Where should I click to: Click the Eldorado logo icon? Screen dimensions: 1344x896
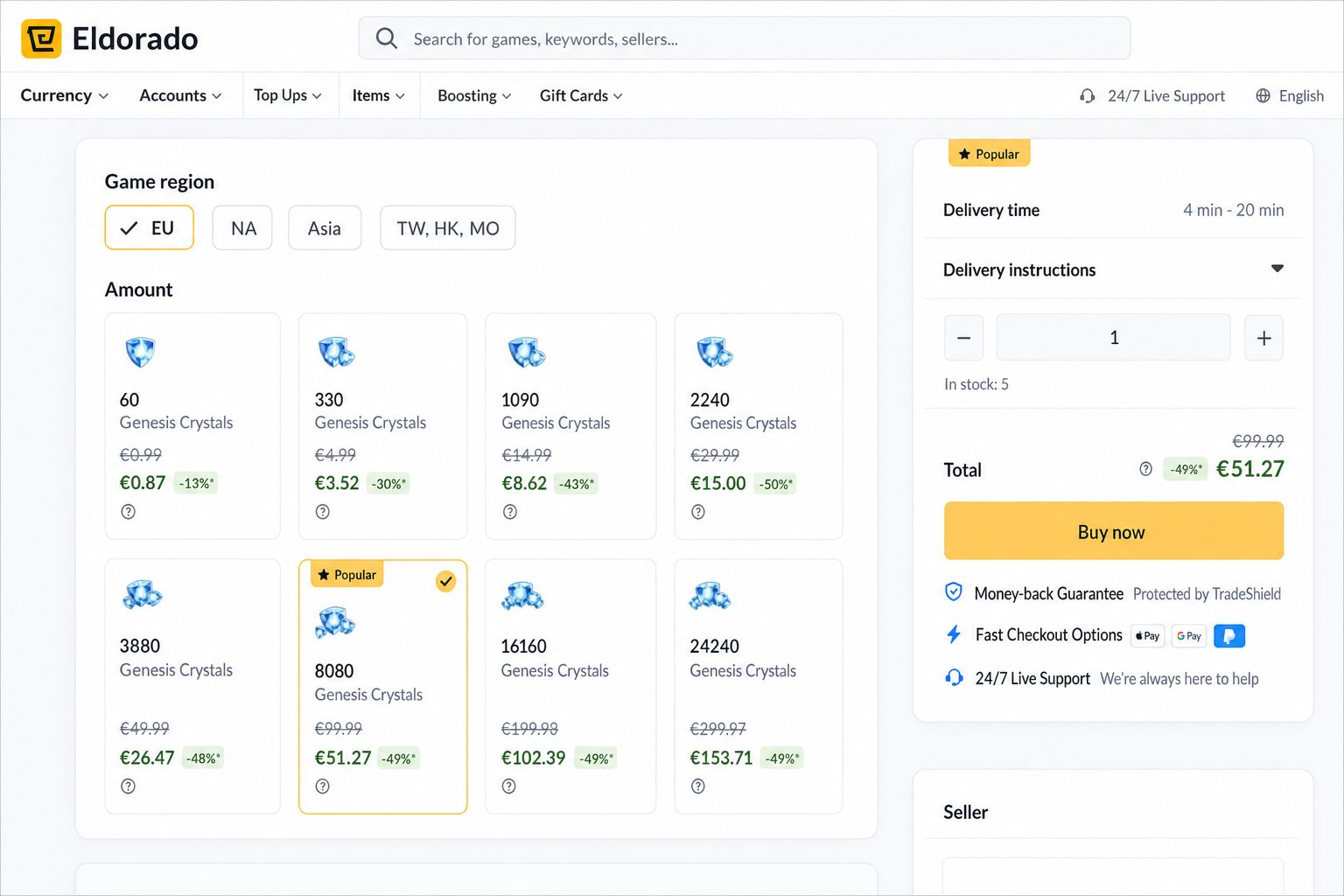pos(41,38)
